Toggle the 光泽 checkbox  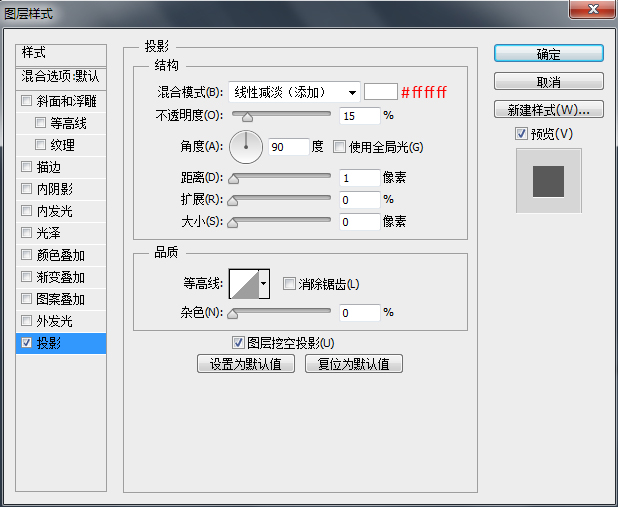coord(26,233)
